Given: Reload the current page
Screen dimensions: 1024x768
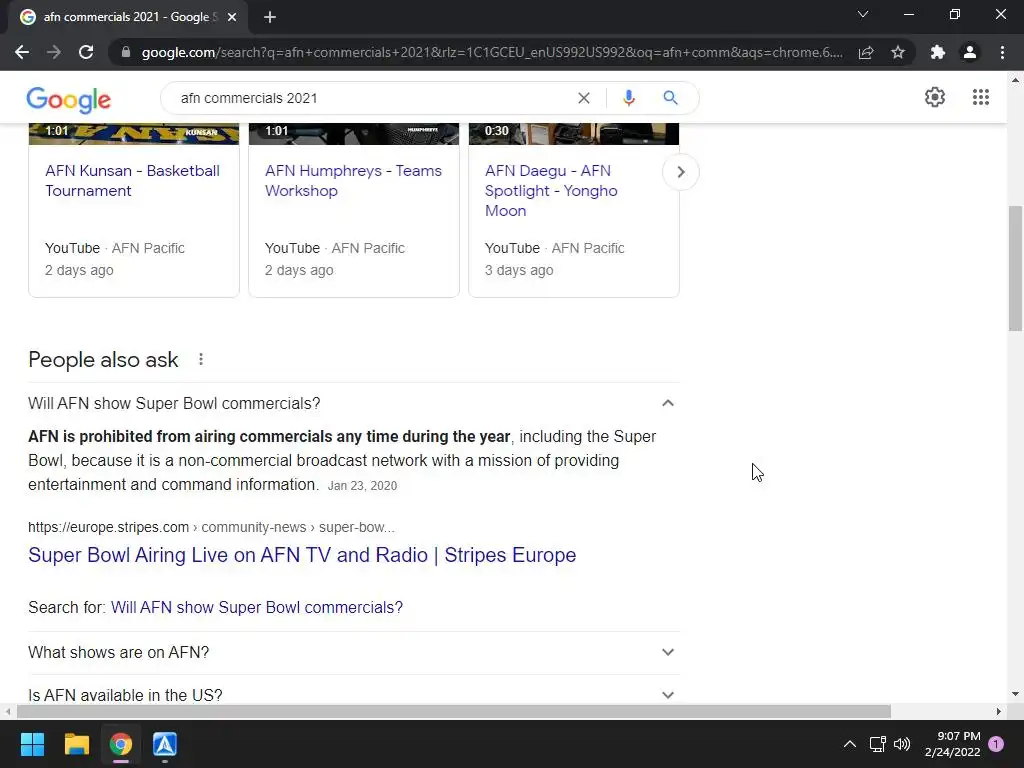Looking at the screenshot, I should click(86, 52).
